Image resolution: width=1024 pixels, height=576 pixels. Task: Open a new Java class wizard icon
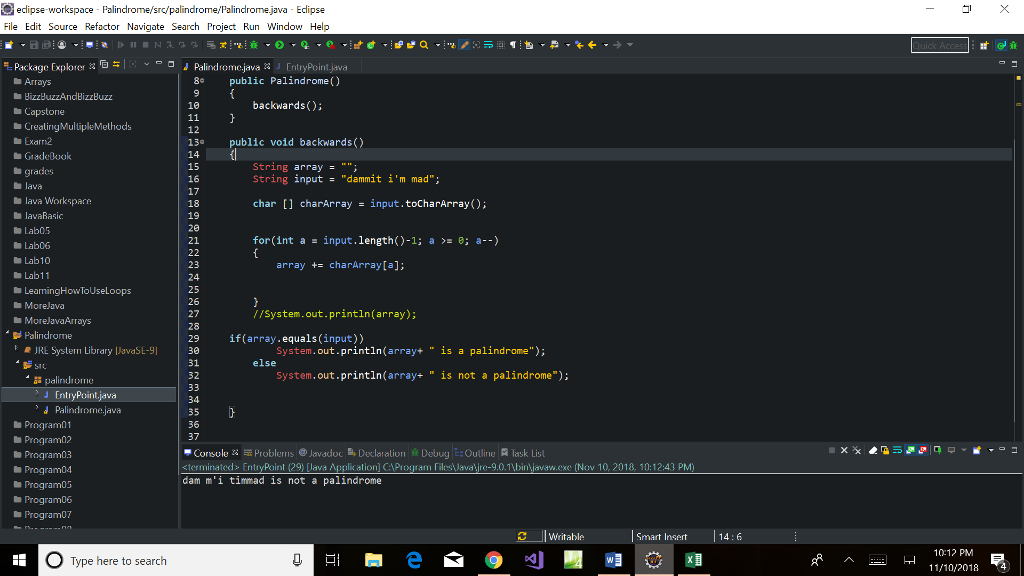coord(370,45)
